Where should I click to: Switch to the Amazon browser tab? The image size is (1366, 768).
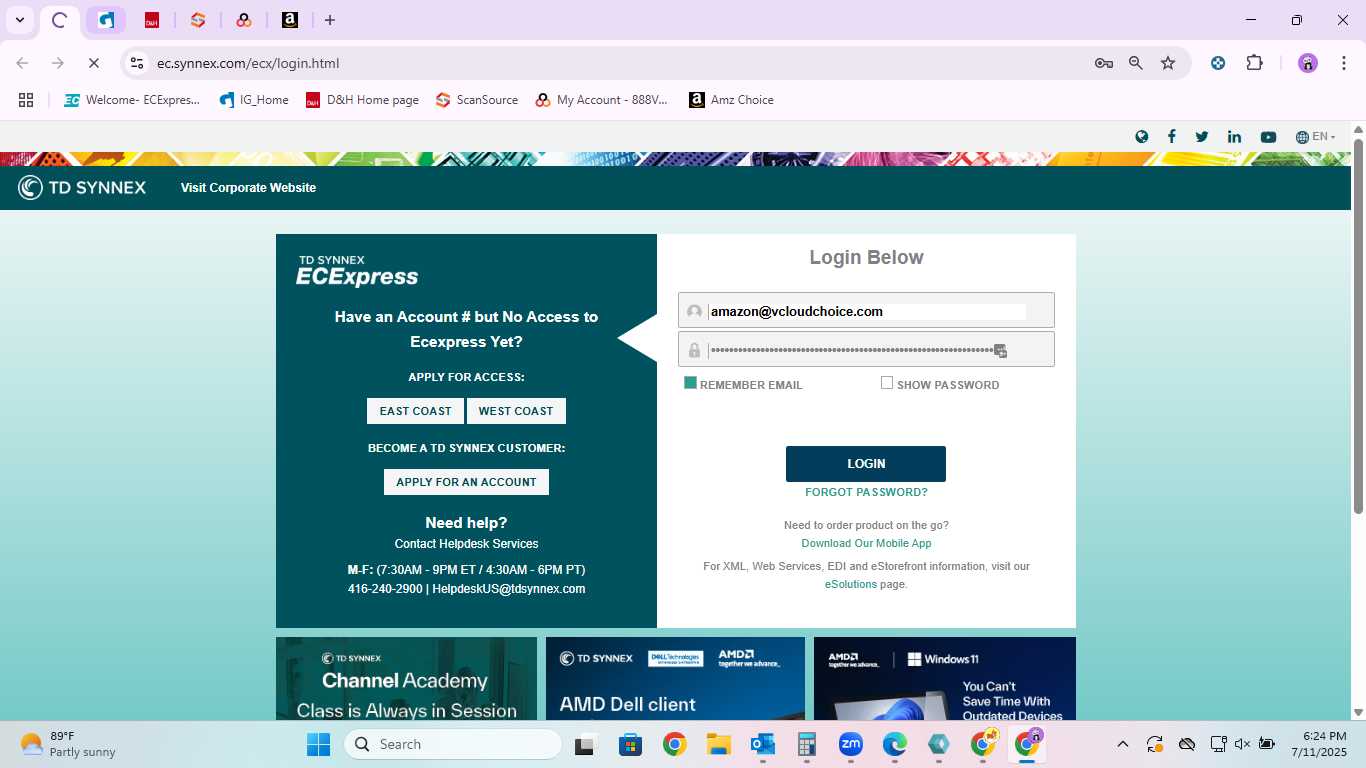click(x=290, y=20)
